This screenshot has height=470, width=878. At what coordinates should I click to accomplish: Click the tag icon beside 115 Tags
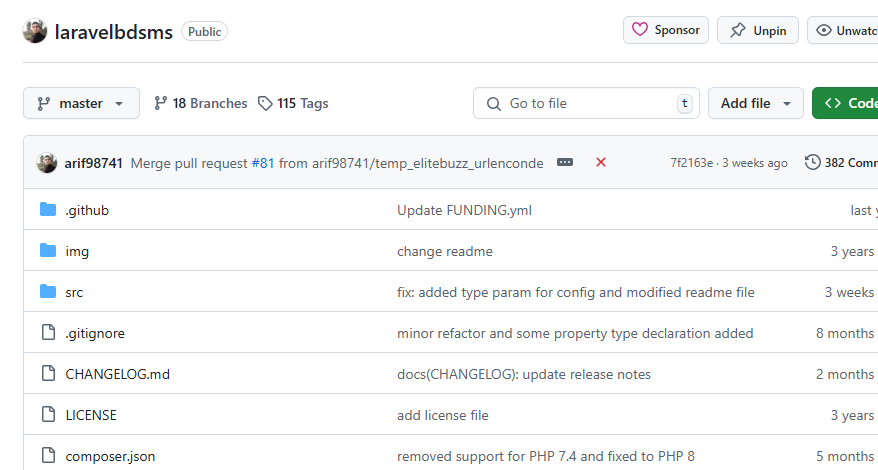pyautogui.click(x=265, y=103)
